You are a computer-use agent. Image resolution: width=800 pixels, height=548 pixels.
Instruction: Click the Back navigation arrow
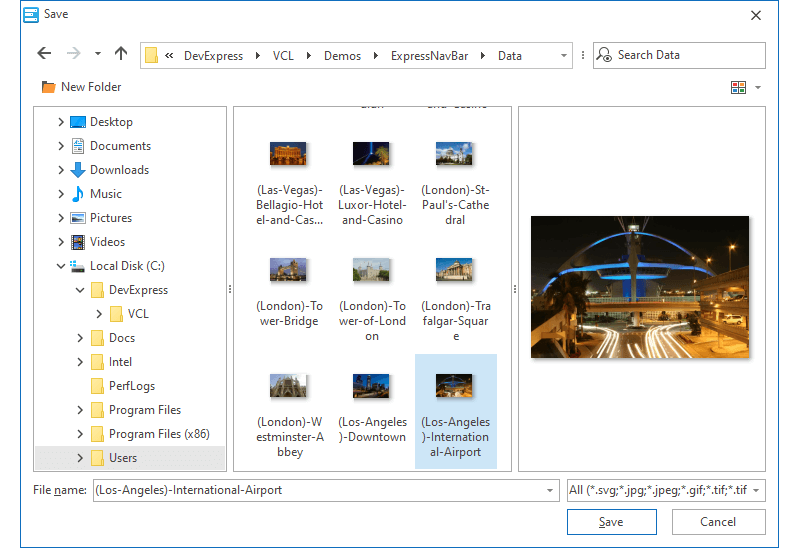tap(44, 54)
